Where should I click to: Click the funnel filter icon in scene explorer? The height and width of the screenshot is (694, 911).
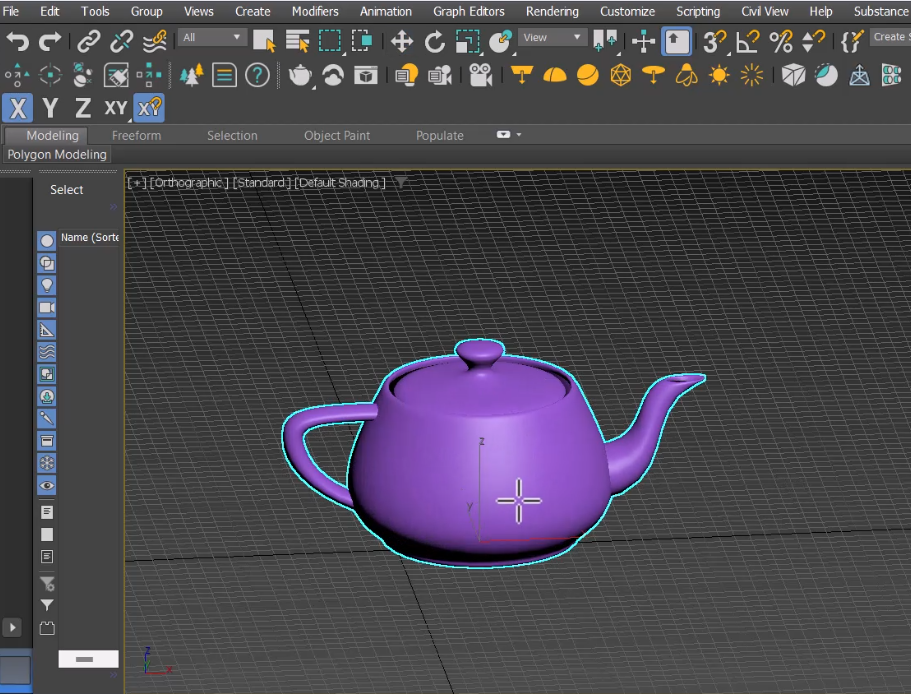point(47,605)
